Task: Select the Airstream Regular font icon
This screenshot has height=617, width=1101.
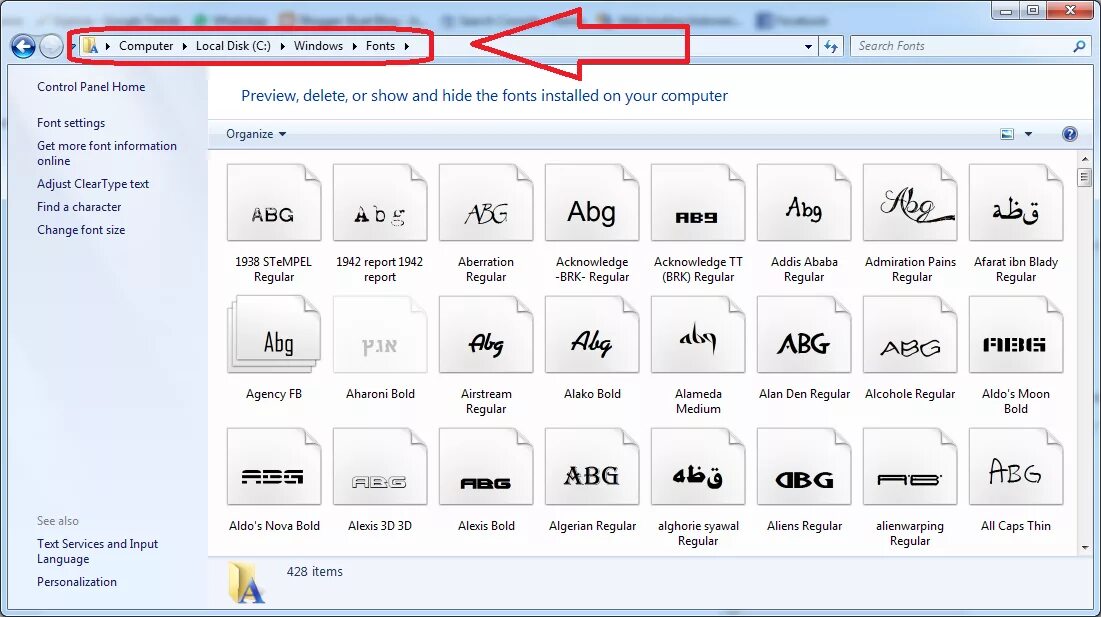Action: tap(486, 334)
